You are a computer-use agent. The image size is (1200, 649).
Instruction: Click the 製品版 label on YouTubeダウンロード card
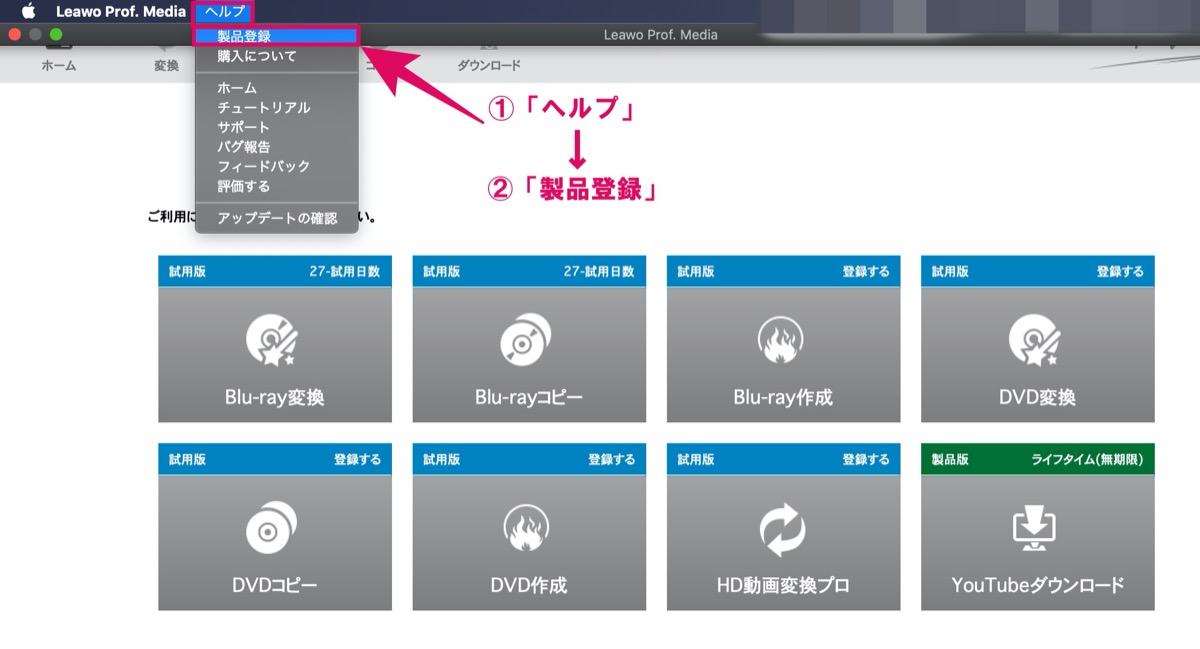(950, 459)
